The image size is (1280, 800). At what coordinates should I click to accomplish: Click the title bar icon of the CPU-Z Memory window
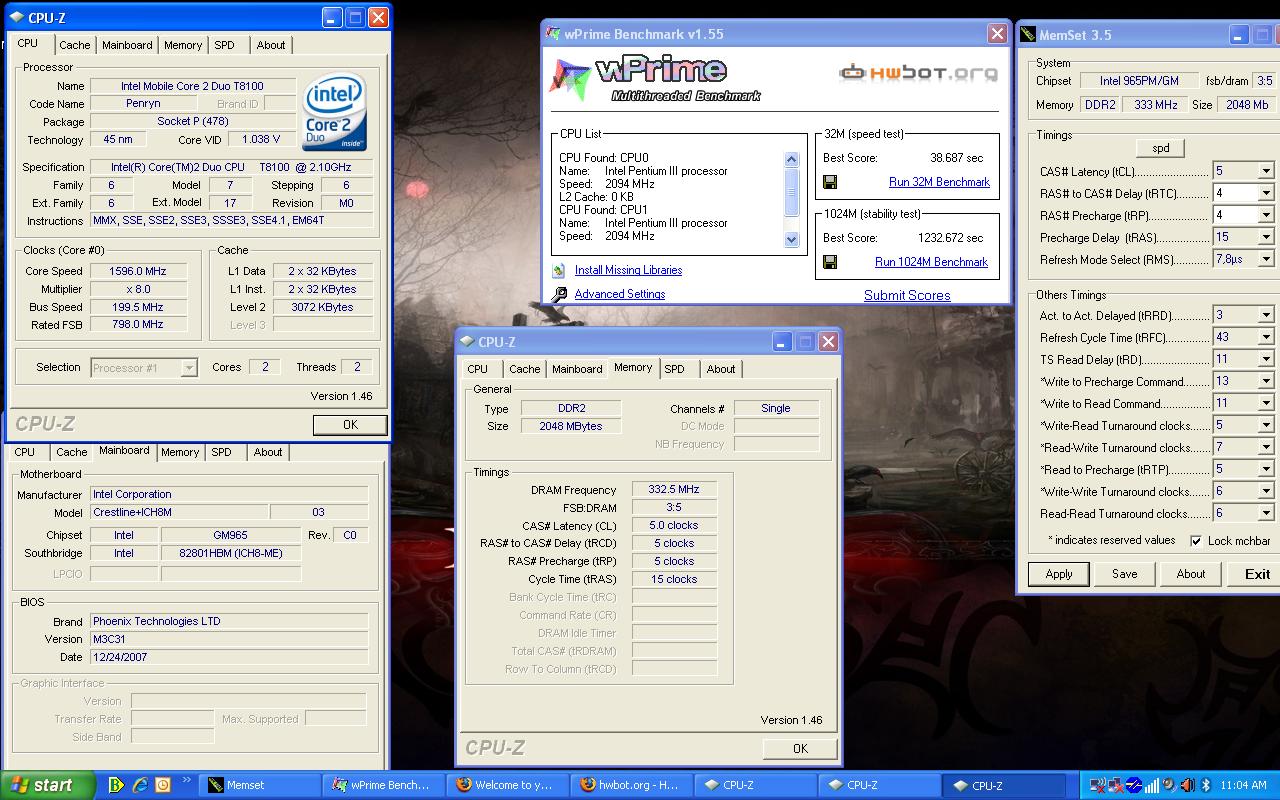pos(467,341)
